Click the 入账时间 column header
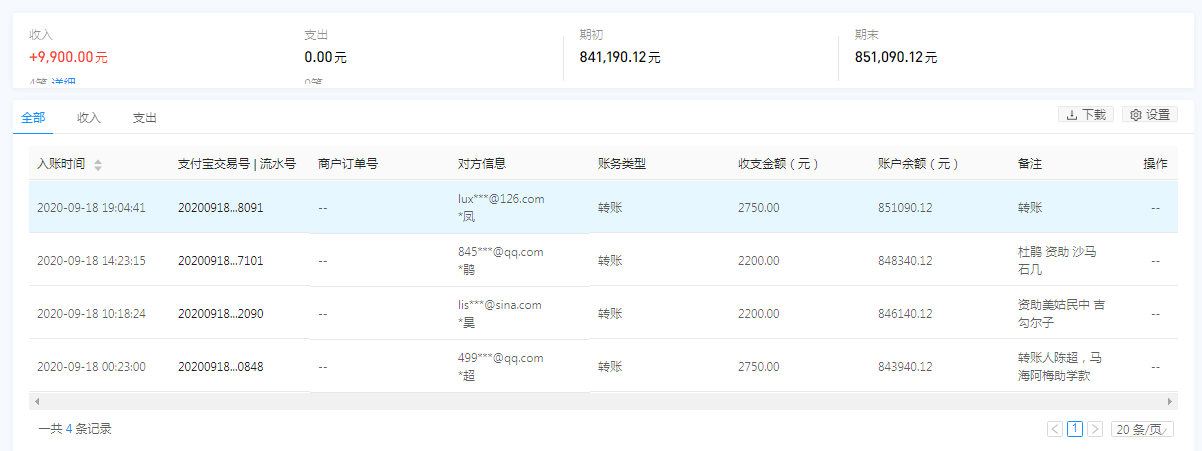Viewport: 1202px width, 451px height. click(61, 164)
